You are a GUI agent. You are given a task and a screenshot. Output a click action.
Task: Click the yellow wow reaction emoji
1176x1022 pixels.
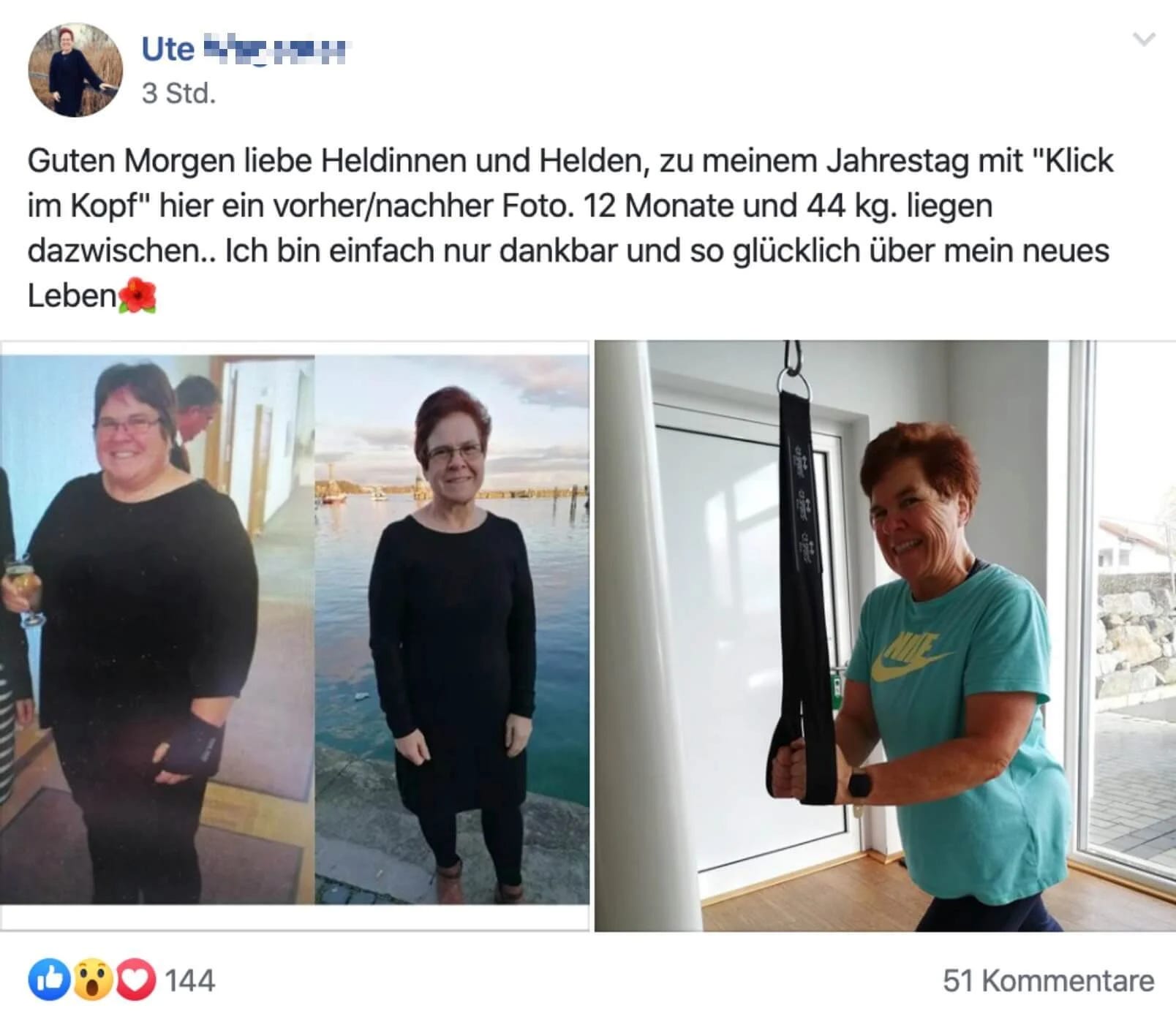point(93,980)
